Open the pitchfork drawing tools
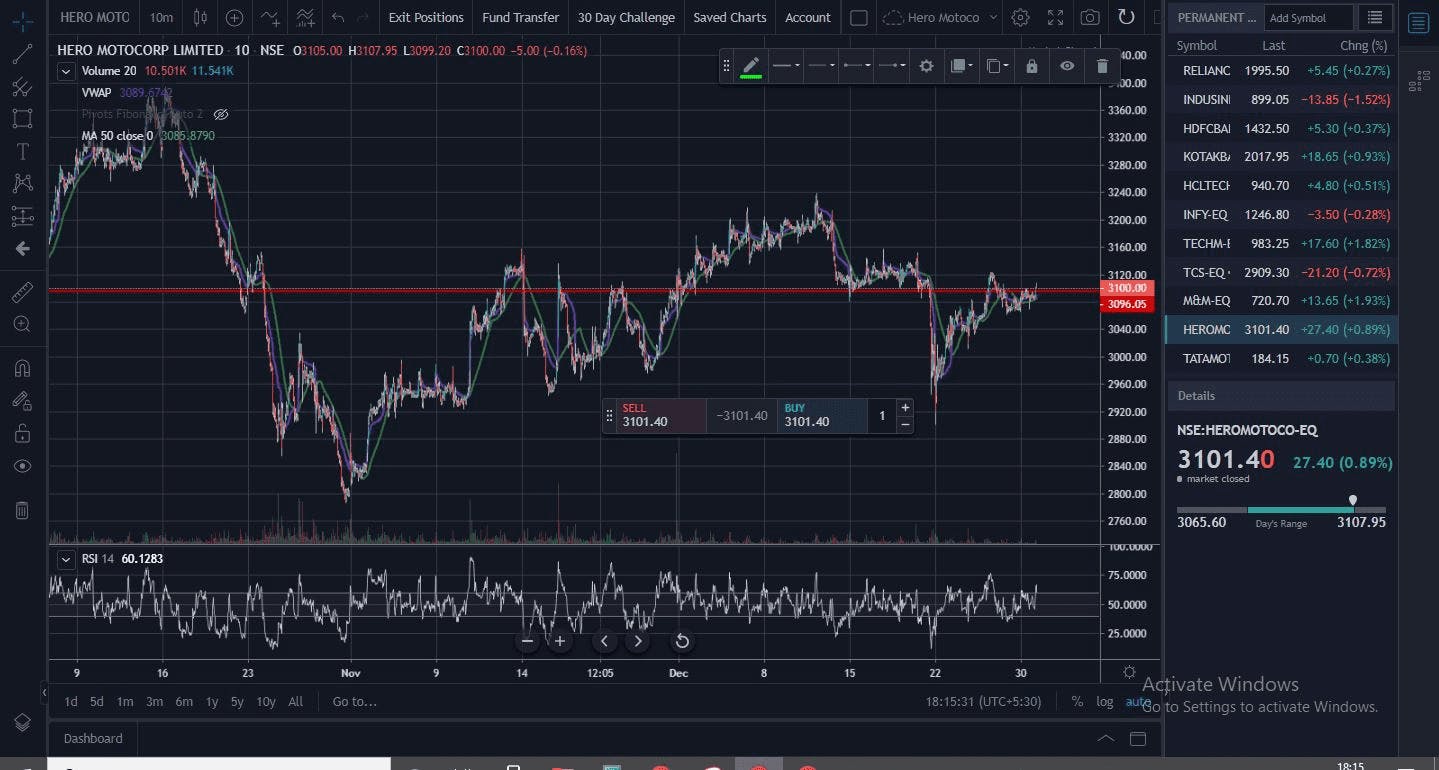Image resolution: width=1439 pixels, height=770 pixels. coord(22,87)
